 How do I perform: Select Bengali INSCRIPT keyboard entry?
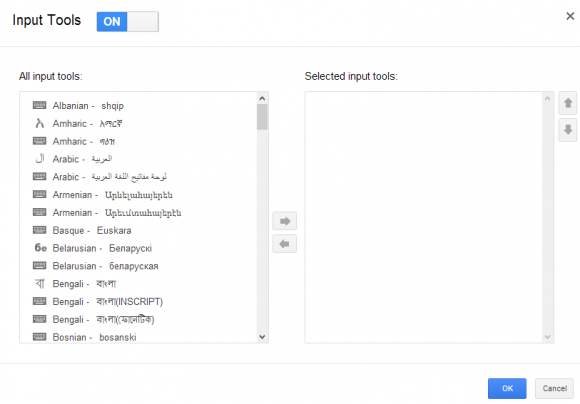click(138, 302)
